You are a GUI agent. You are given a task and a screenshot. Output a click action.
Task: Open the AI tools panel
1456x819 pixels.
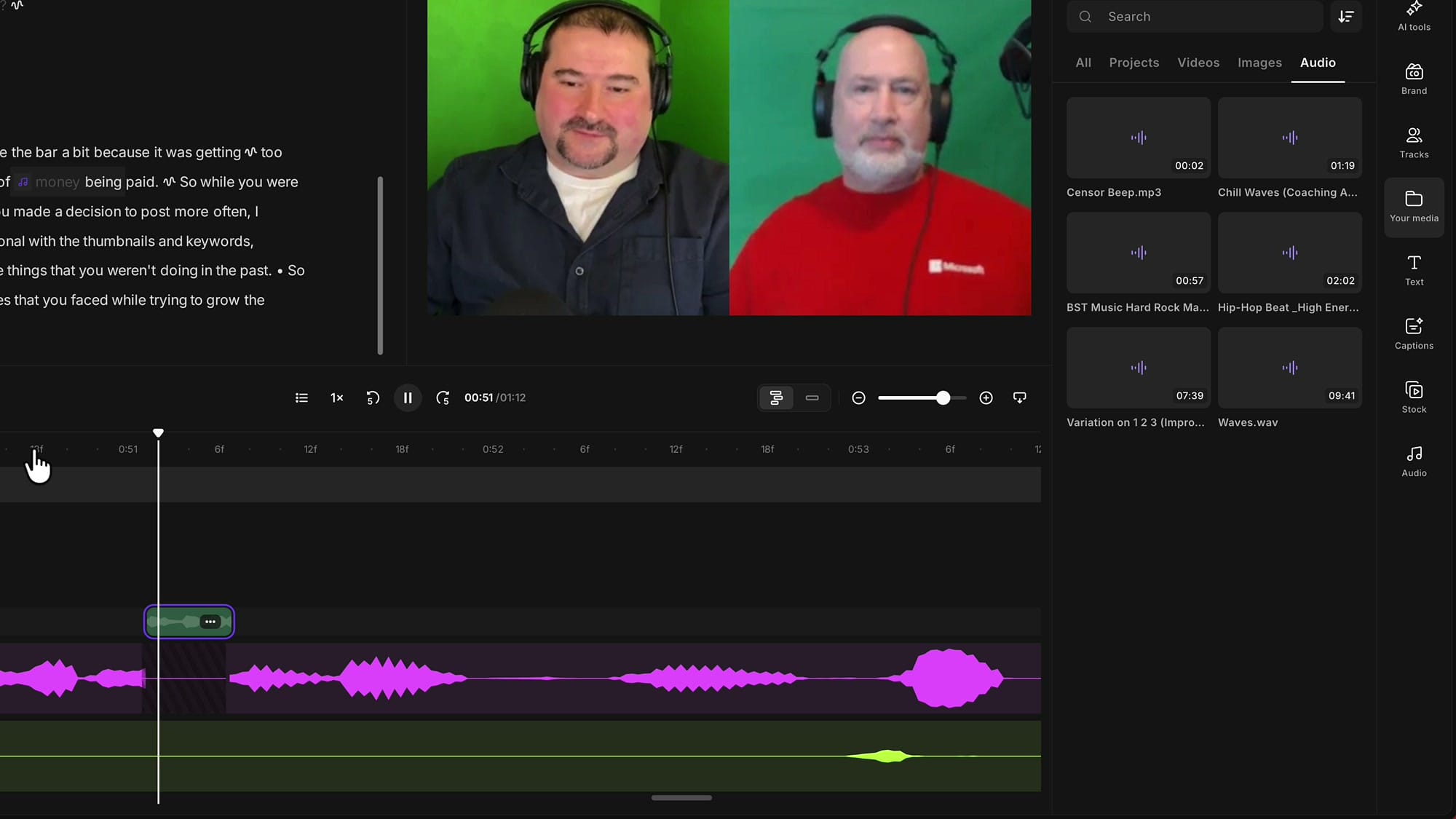point(1414,17)
